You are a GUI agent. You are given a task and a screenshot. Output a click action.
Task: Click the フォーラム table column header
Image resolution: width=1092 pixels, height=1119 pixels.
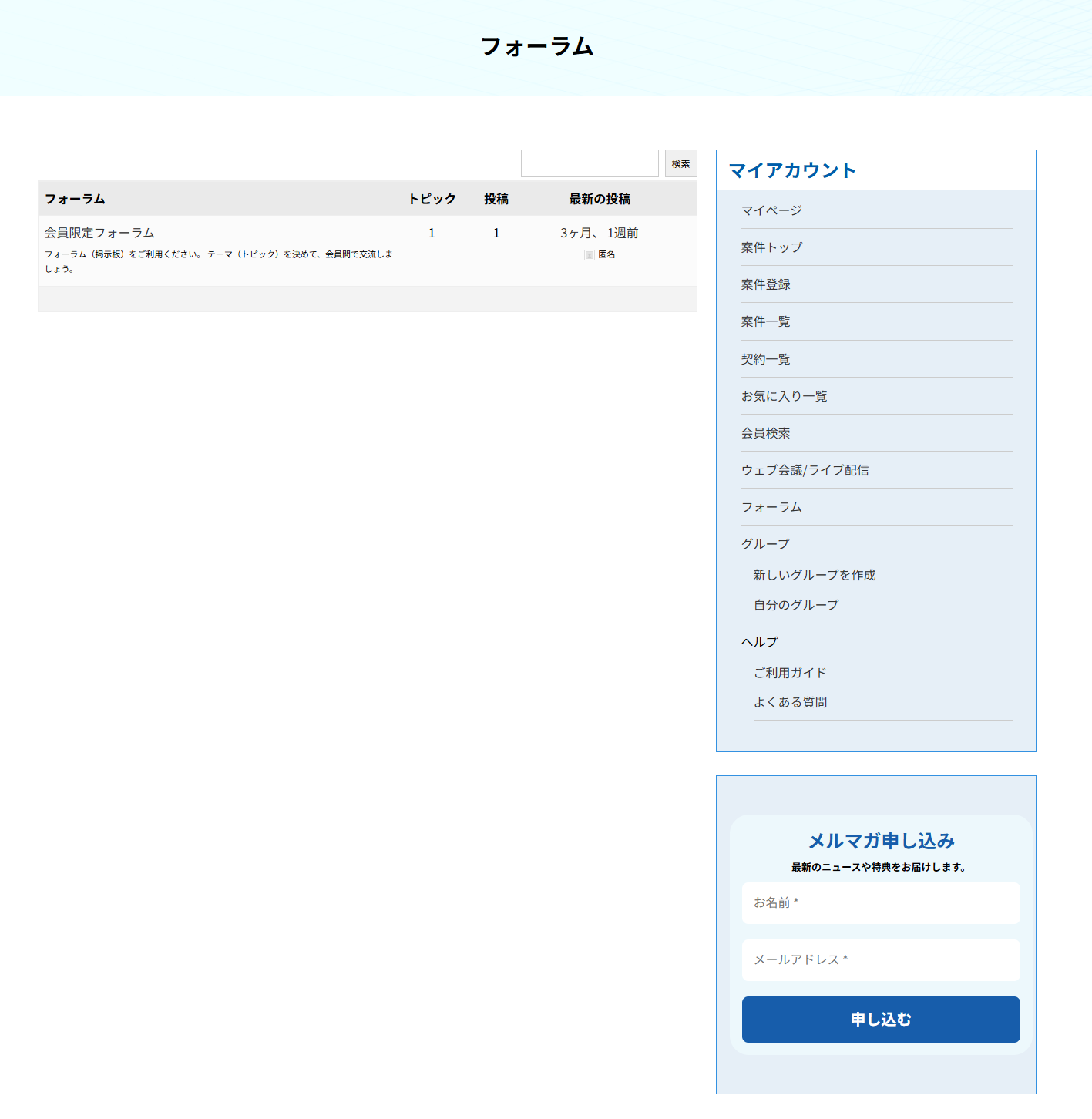pos(75,199)
